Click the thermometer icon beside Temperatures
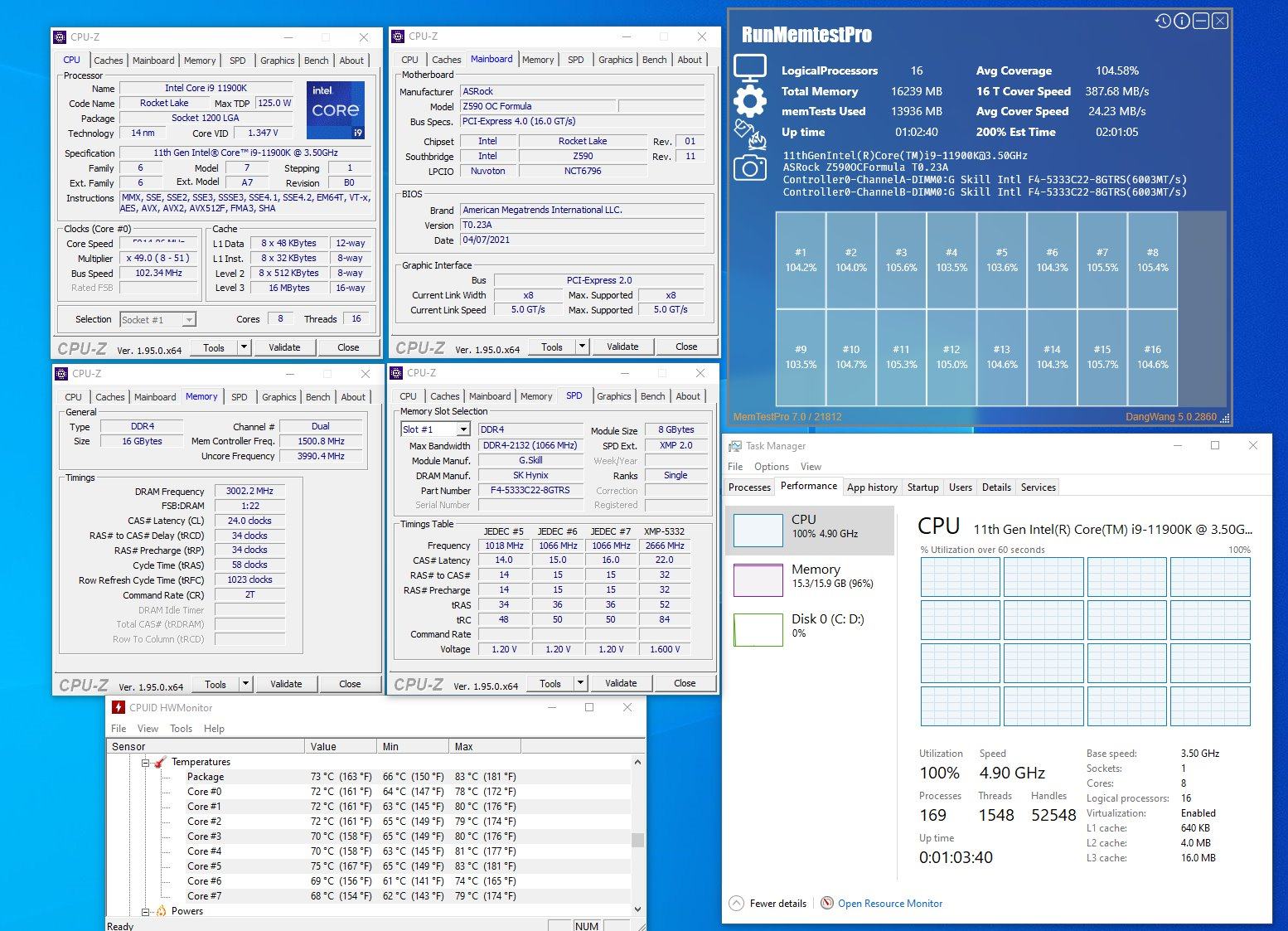This screenshot has height=931, width=1288. (160, 762)
